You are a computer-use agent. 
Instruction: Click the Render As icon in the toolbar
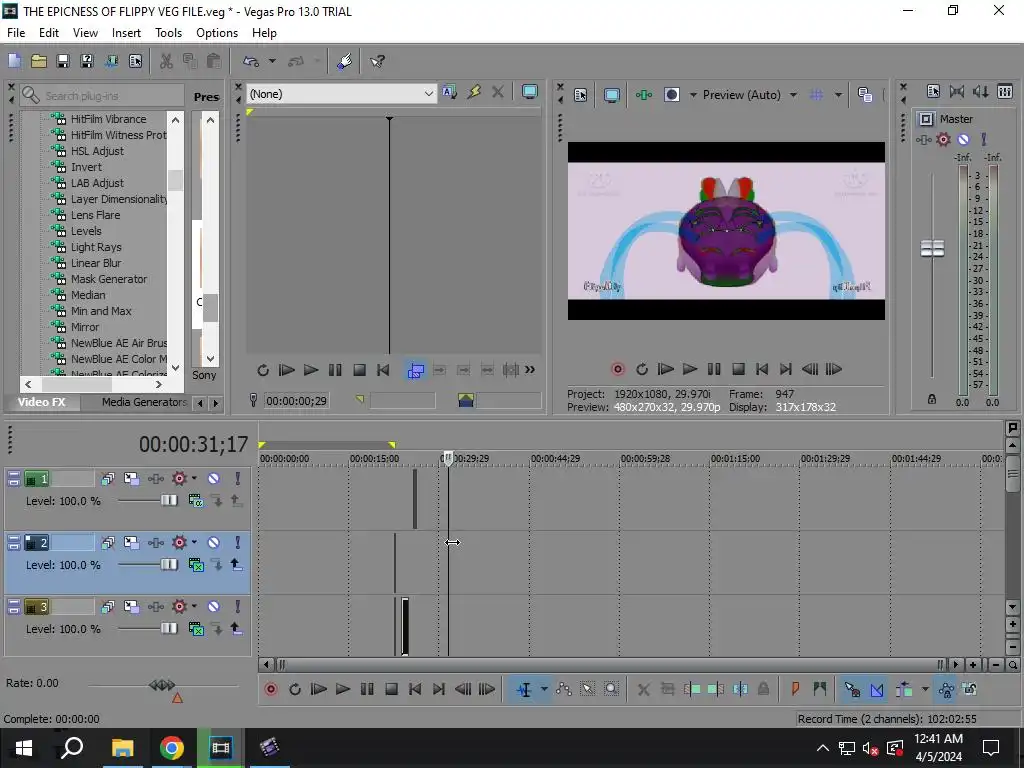pyautogui.click(x=111, y=61)
